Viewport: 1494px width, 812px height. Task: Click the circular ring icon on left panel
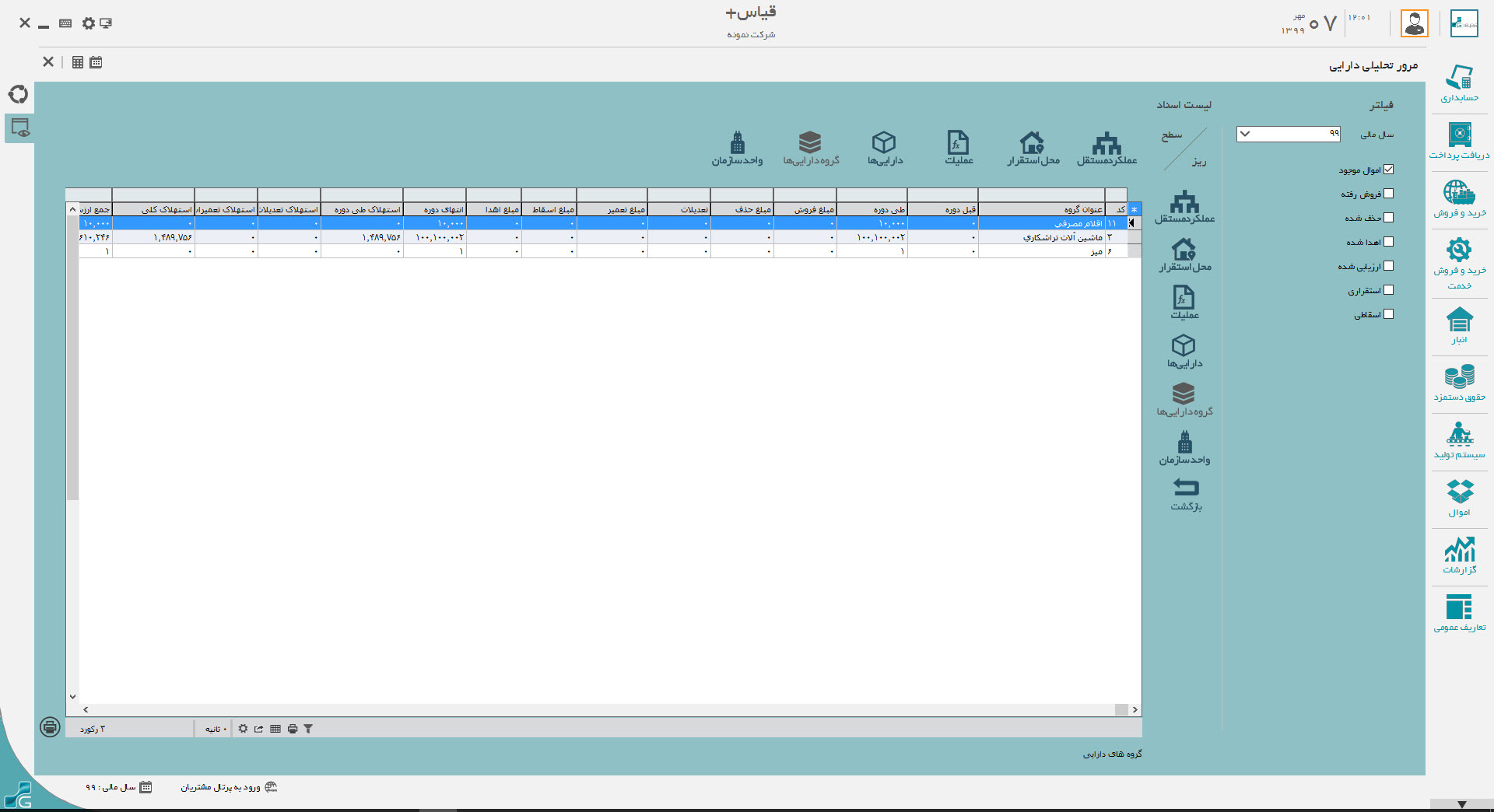18,94
